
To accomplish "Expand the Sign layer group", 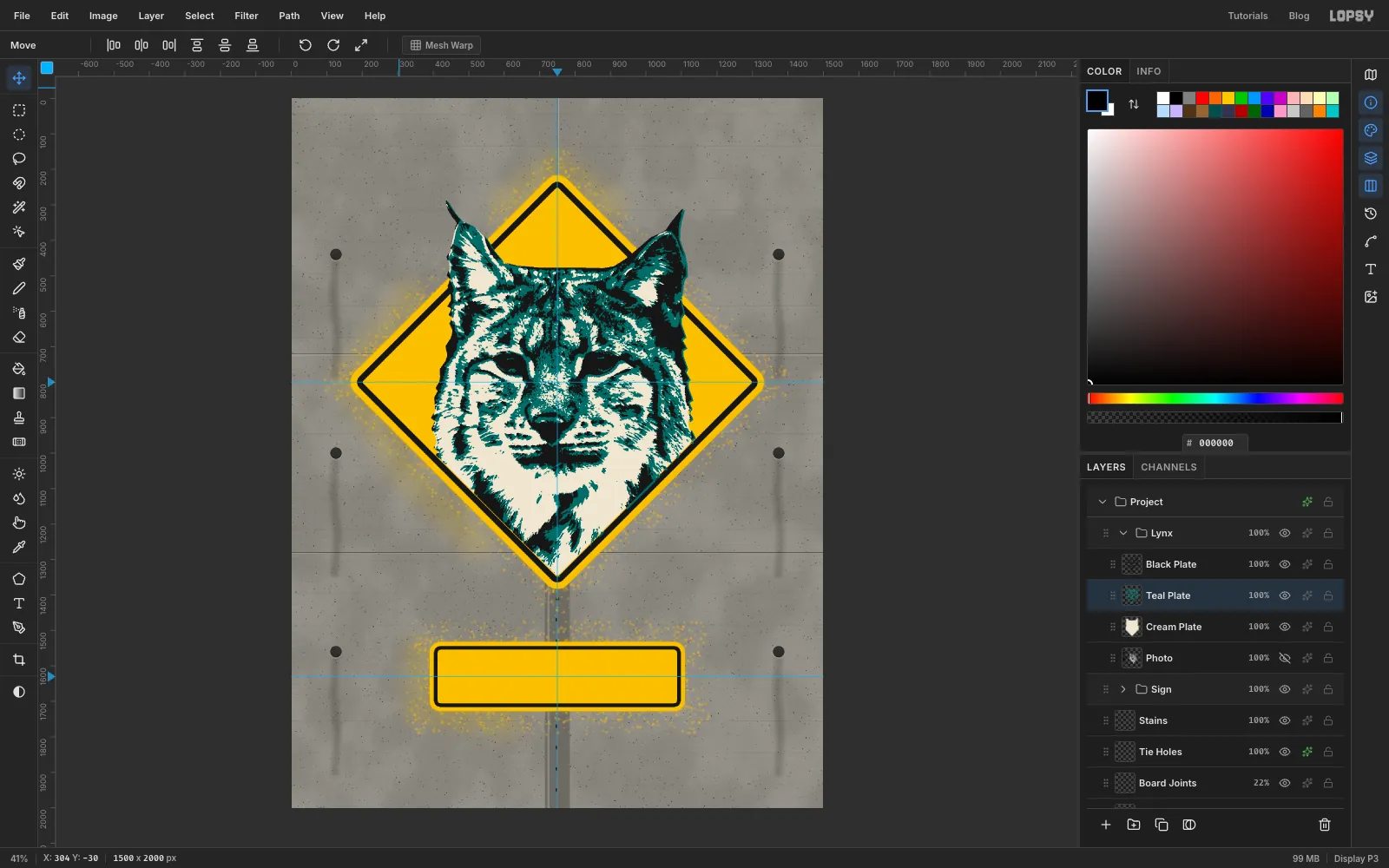I will click(x=1123, y=689).
